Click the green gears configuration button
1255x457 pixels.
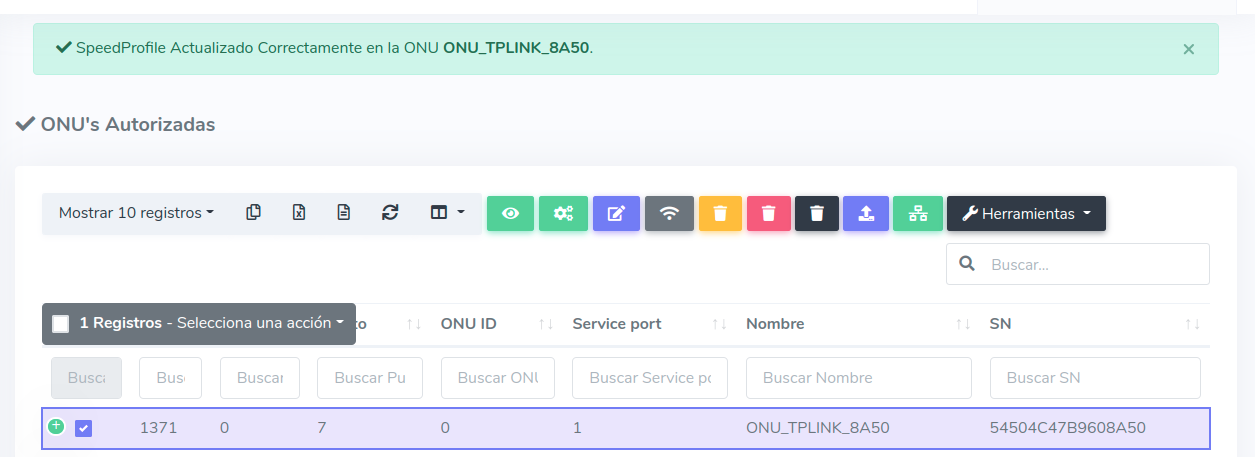coord(563,214)
